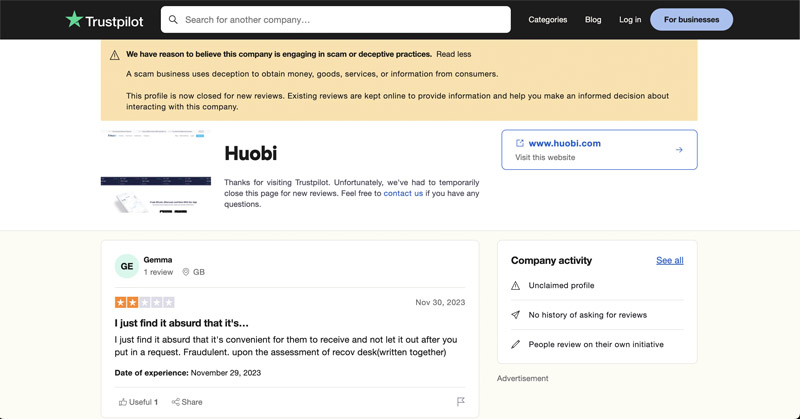This screenshot has width=800, height=419.
Task: Open the contact us link
Action: pyautogui.click(x=403, y=193)
